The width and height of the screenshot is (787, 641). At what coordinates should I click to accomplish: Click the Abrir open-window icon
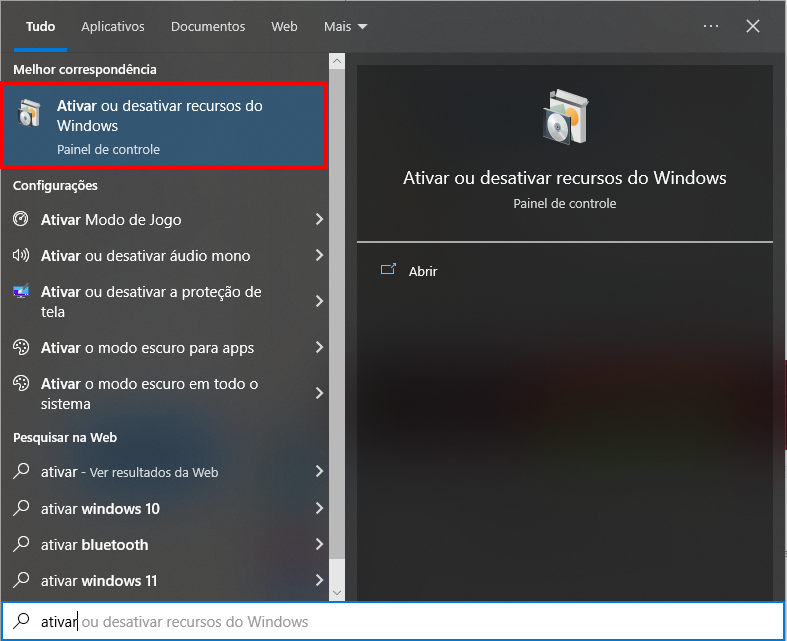point(388,270)
